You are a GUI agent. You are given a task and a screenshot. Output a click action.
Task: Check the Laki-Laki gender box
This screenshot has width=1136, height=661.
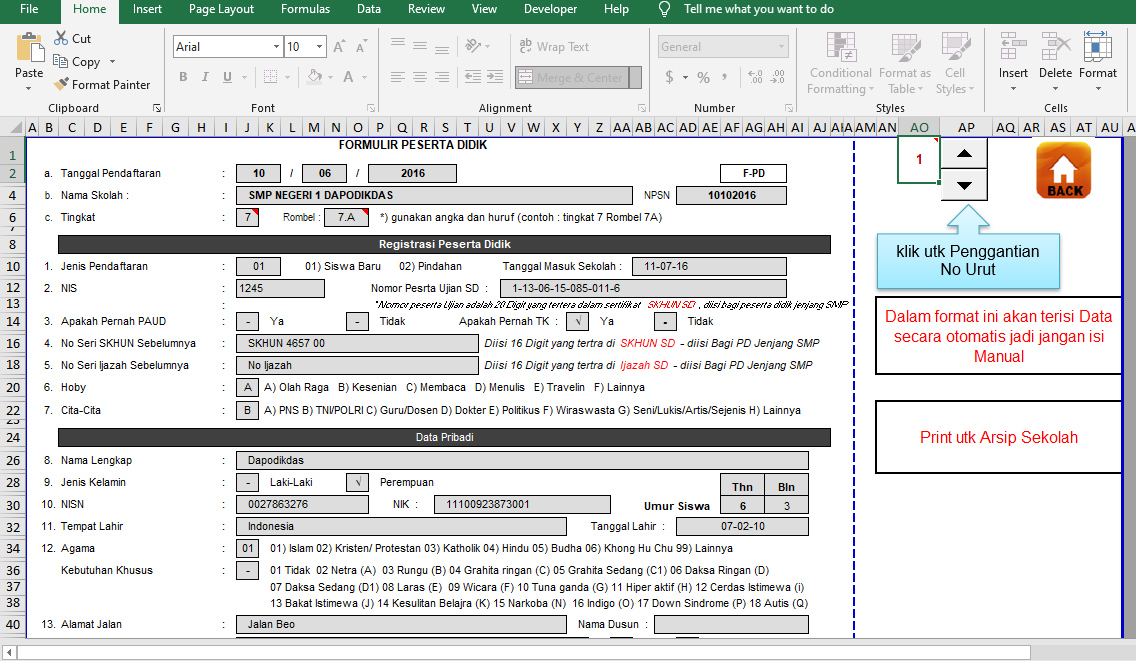(248, 482)
